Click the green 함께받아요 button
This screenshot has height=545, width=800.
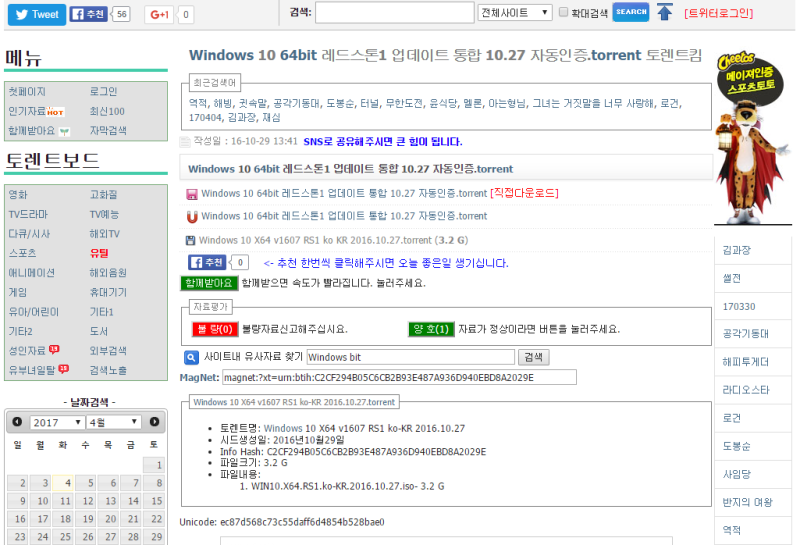pos(209,283)
